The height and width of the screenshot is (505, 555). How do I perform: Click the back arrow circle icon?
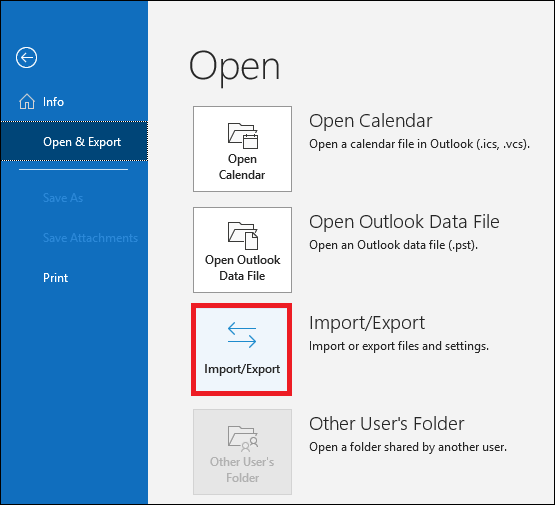coord(26,57)
